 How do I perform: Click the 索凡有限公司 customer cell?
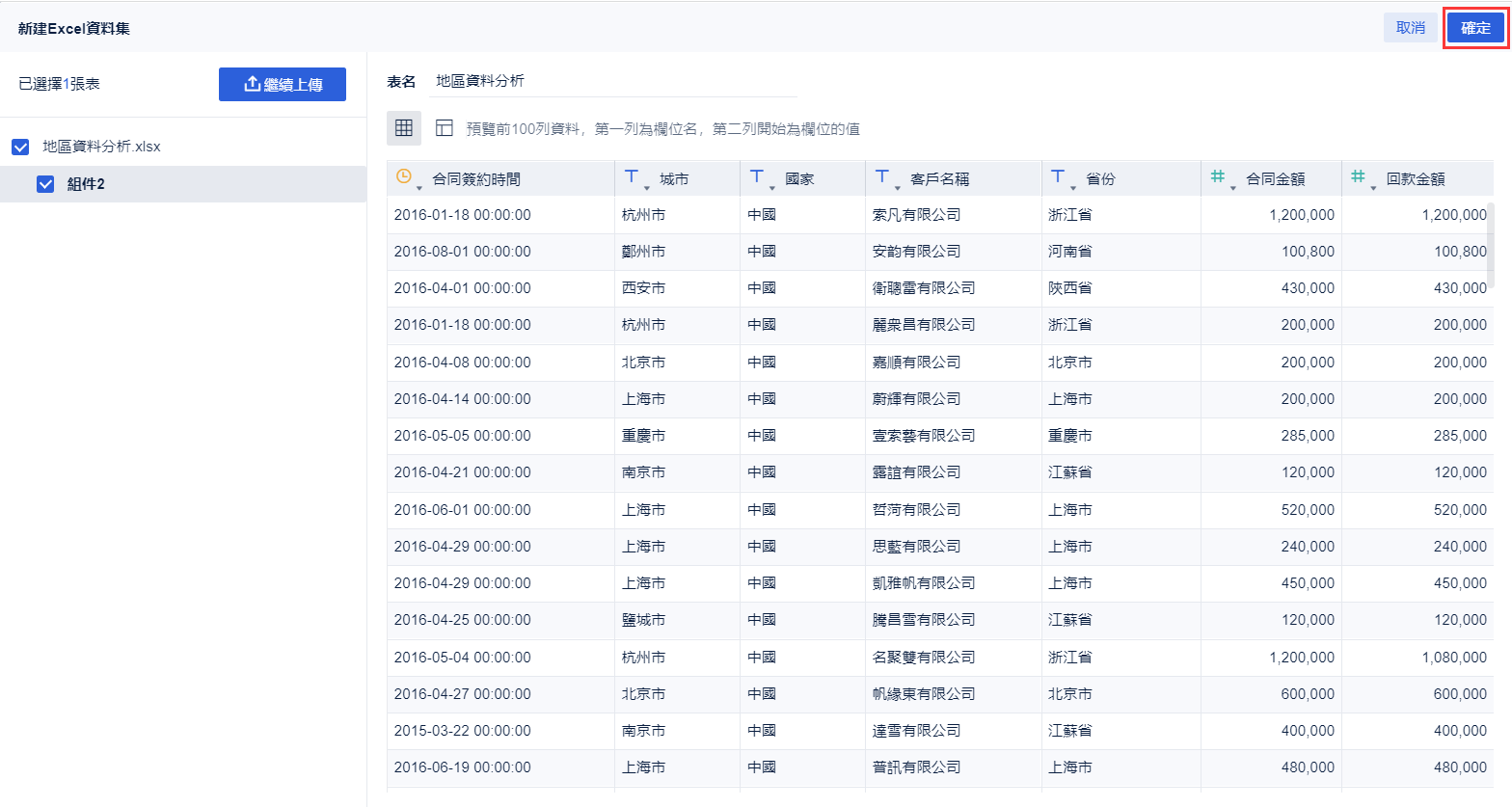tap(954, 215)
